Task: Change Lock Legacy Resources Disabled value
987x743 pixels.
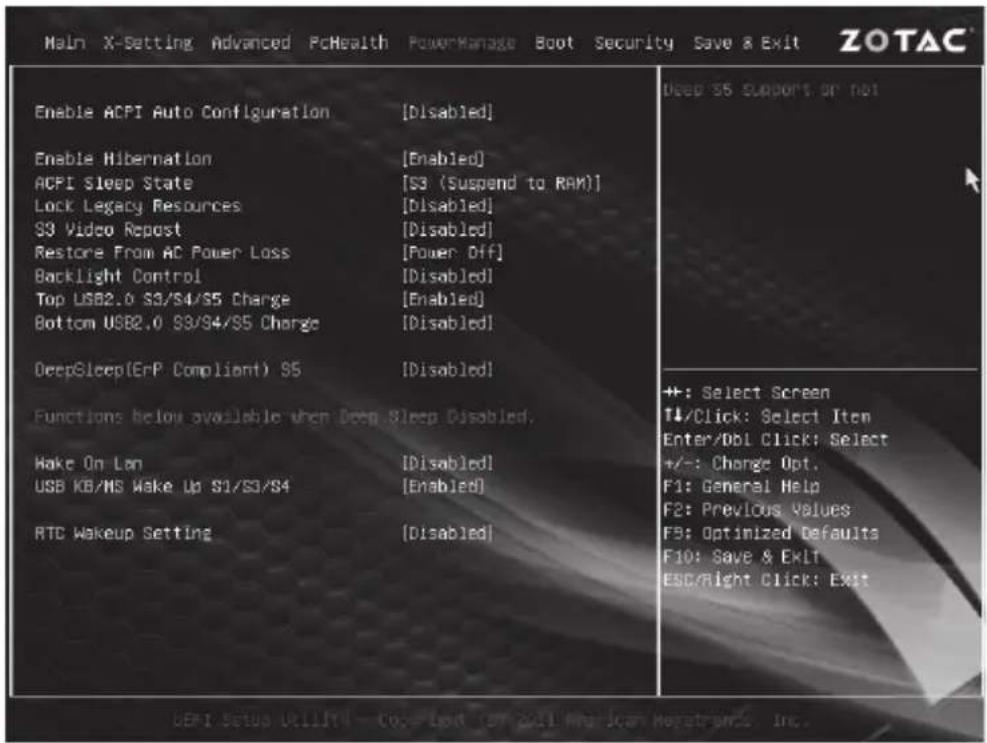Action: pyautogui.click(x=448, y=206)
